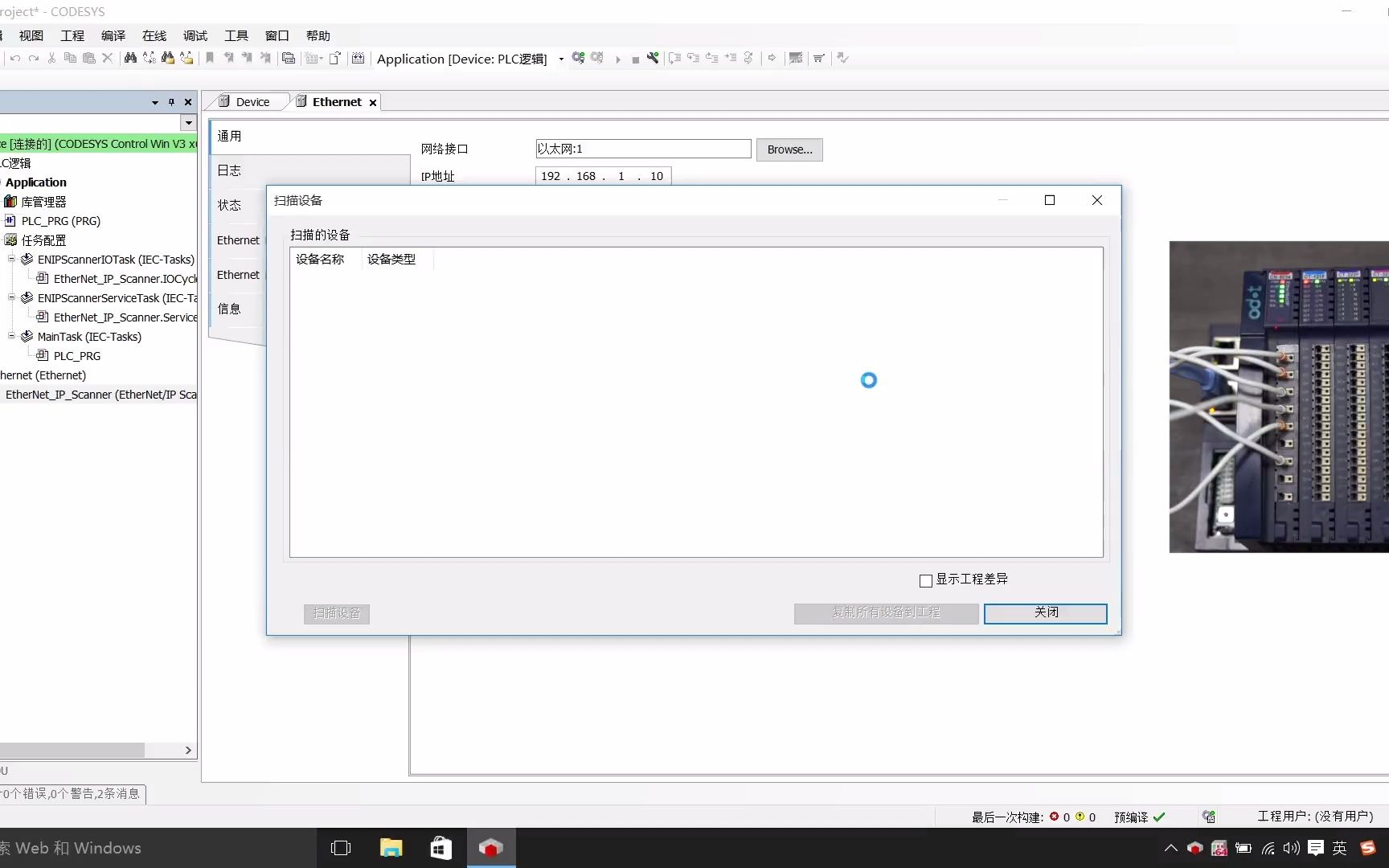Collapse the MainTask (IEC-Tasks) tree node
This screenshot has width=1389, height=868.
point(11,337)
